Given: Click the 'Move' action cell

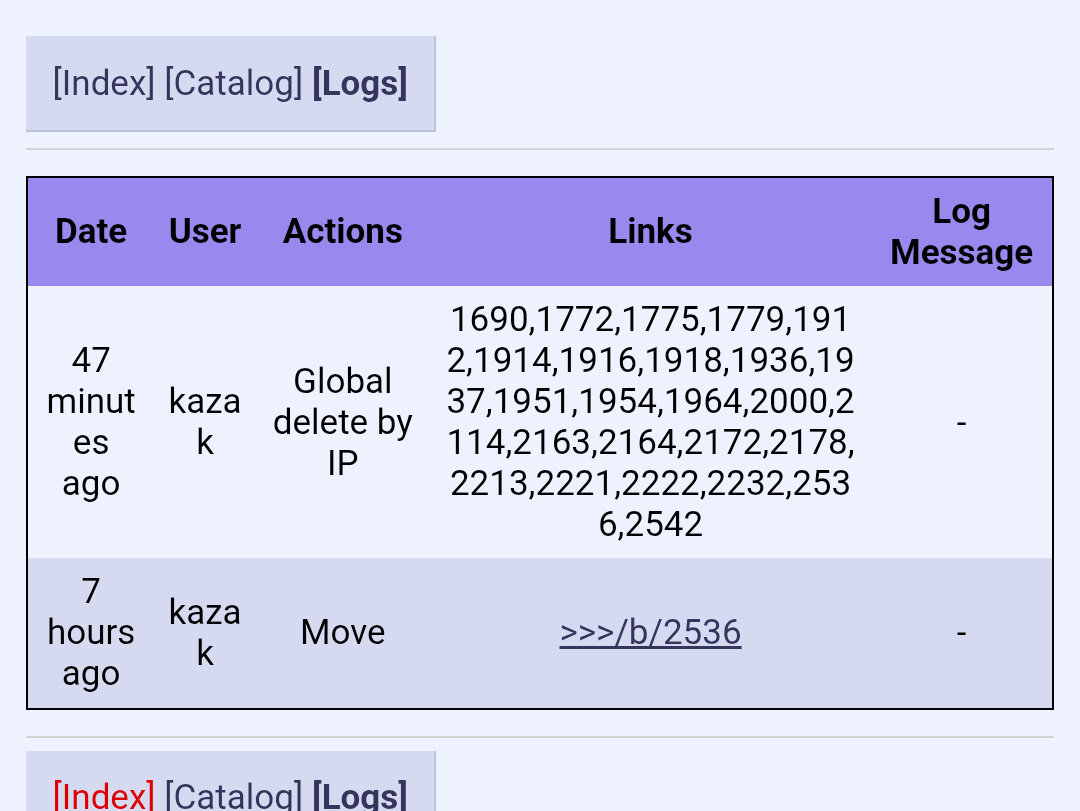Looking at the screenshot, I should click(x=343, y=632).
